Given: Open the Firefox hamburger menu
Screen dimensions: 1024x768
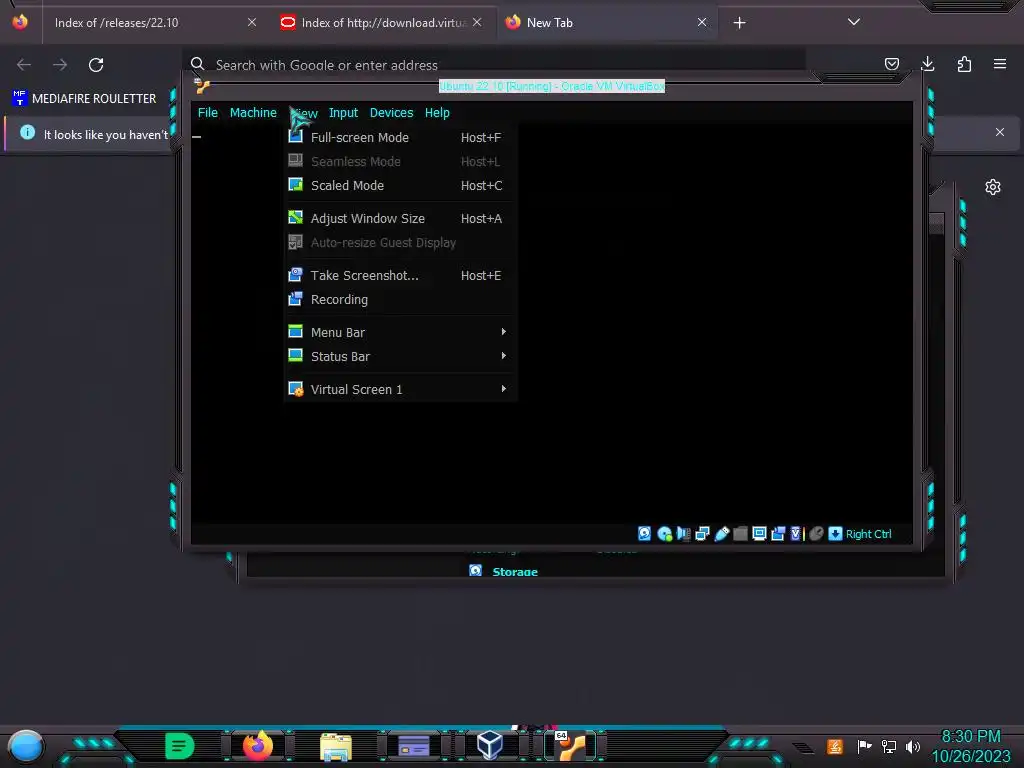Looking at the screenshot, I should pyautogui.click(x=1000, y=64).
